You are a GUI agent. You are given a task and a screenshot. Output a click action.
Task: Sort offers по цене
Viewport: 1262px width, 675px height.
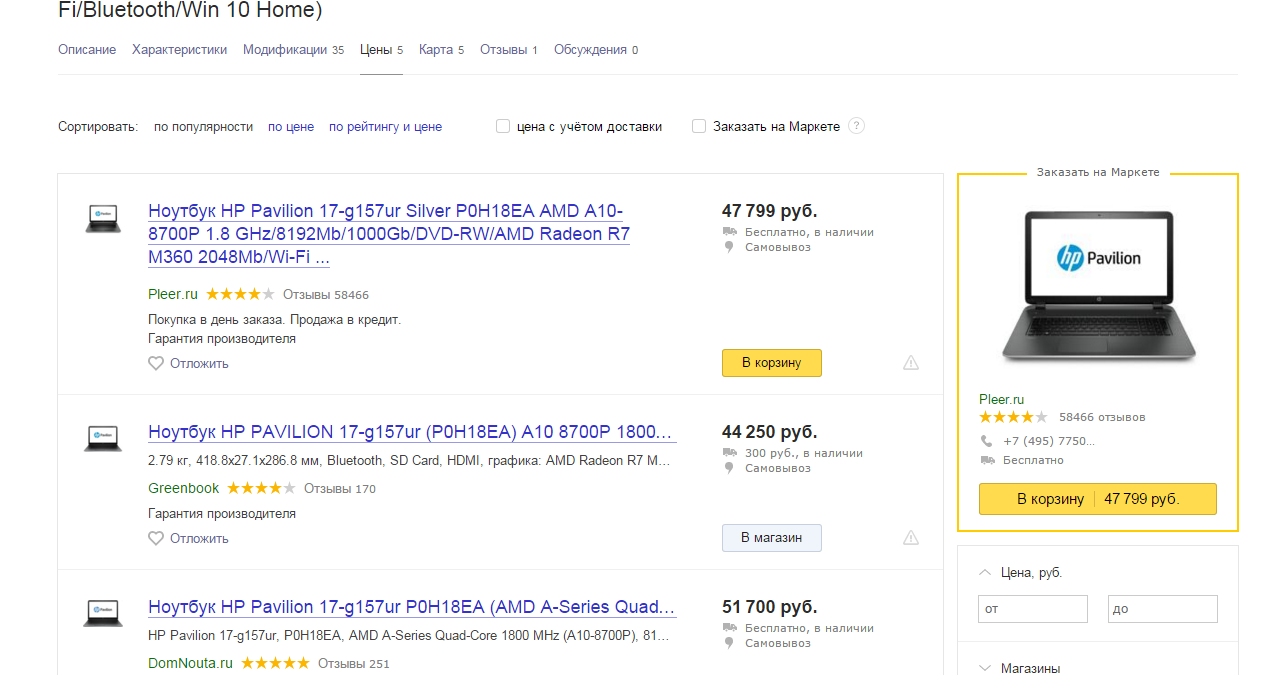pos(291,127)
